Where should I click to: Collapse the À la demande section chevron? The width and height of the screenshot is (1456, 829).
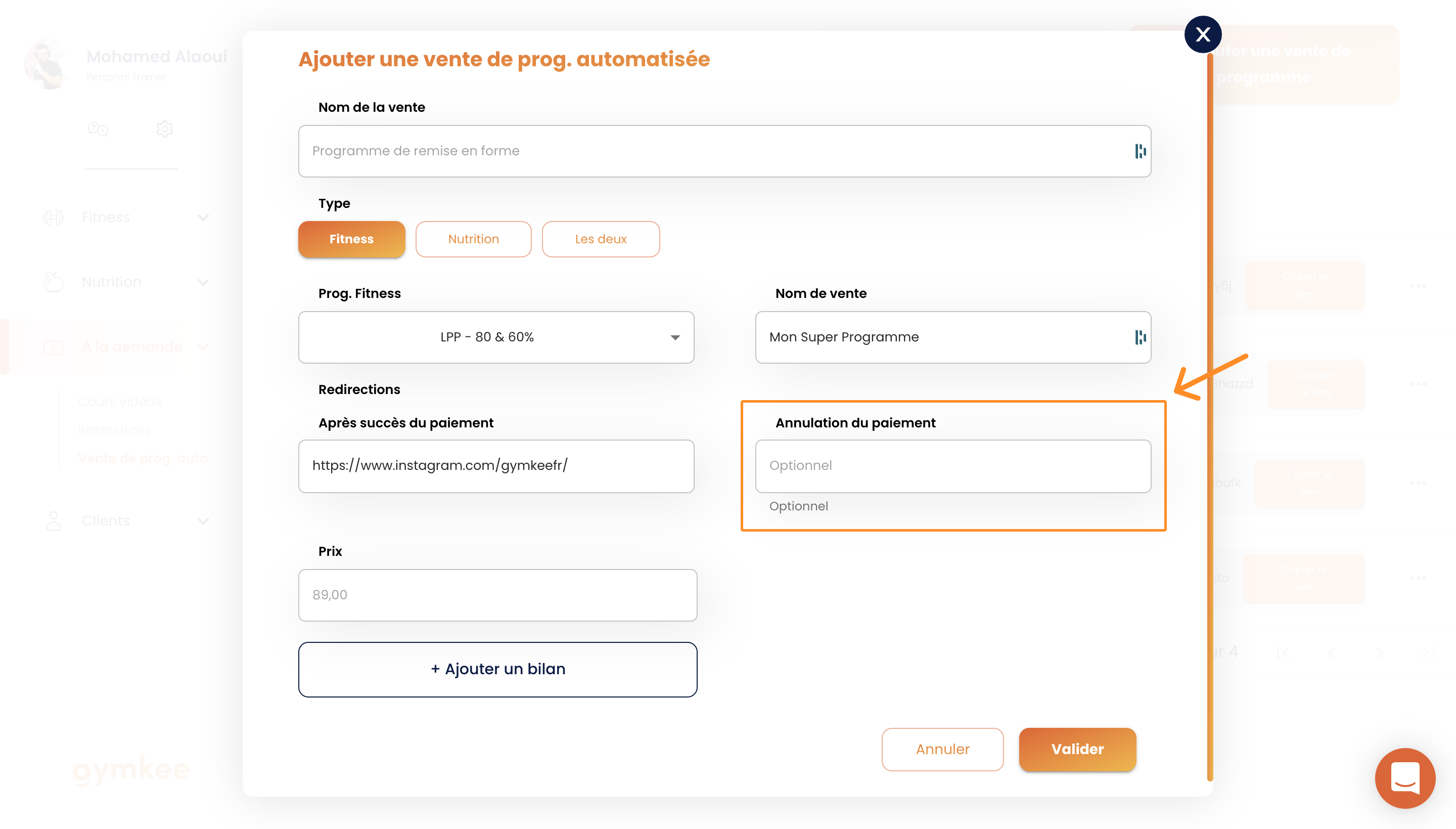tap(203, 347)
